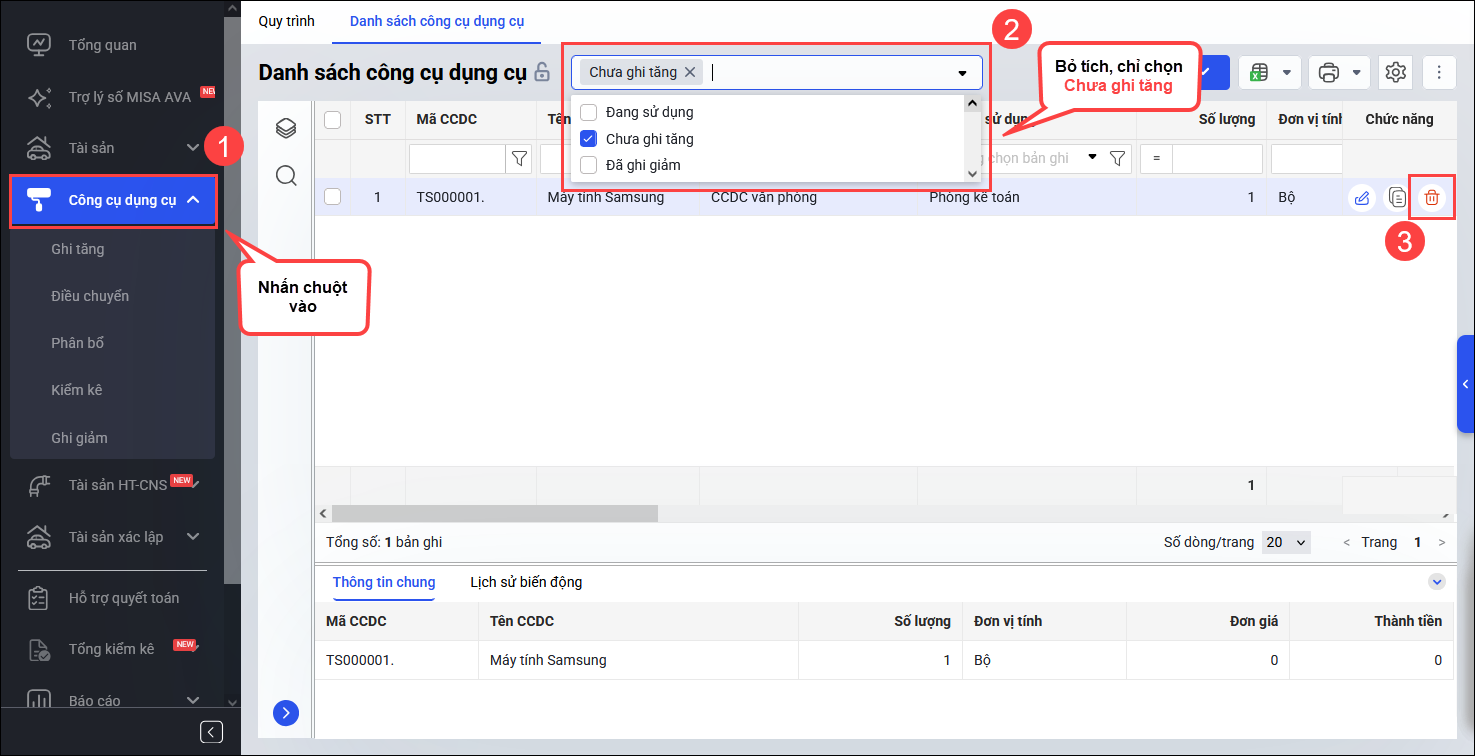Click the magnifier search icon beside table
Screen dimensions: 1475x756
pyautogui.click(x=286, y=176)
